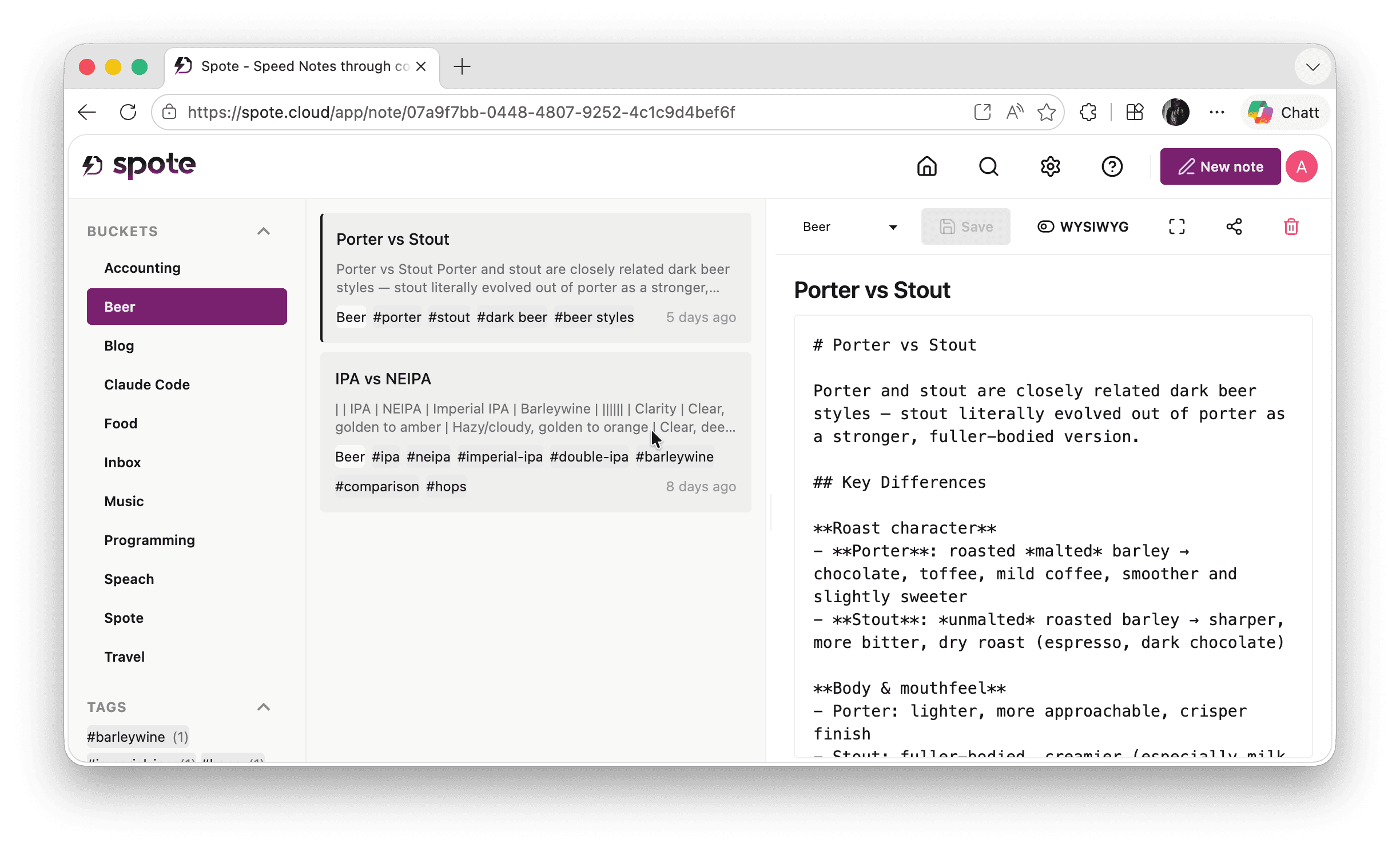Select the Beer bucket in the sidebar
Viewport: 1400px width, 851px height.
(x=186, y=307)
